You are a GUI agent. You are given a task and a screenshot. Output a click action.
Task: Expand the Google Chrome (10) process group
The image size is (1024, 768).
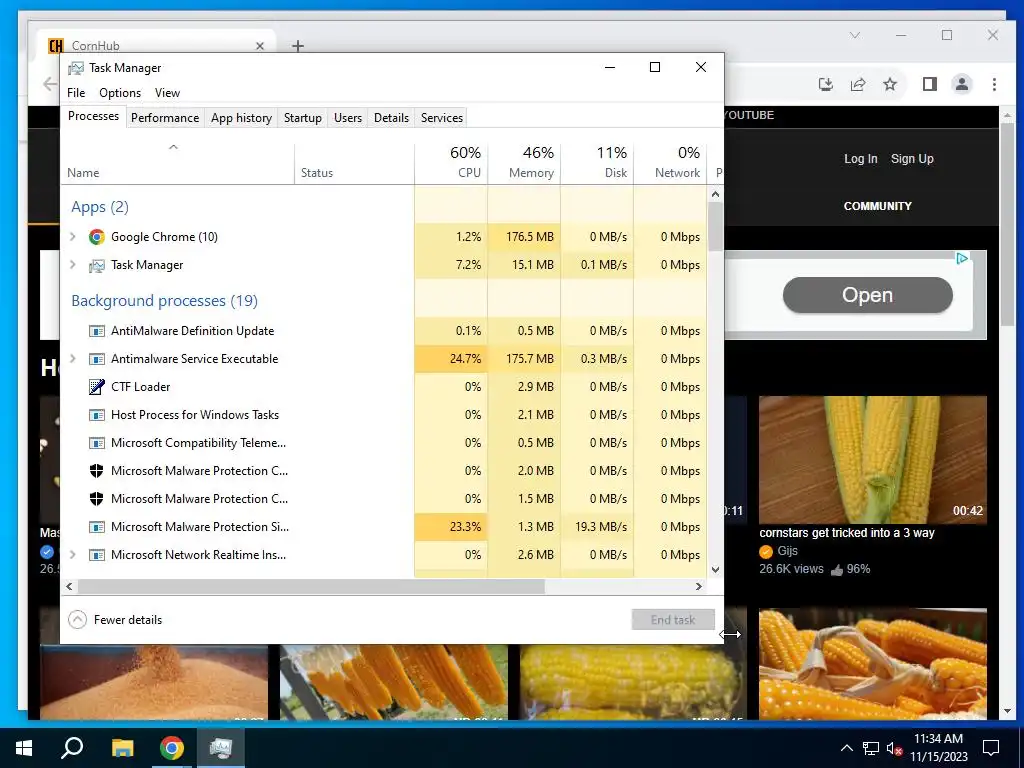pos(73,237)
